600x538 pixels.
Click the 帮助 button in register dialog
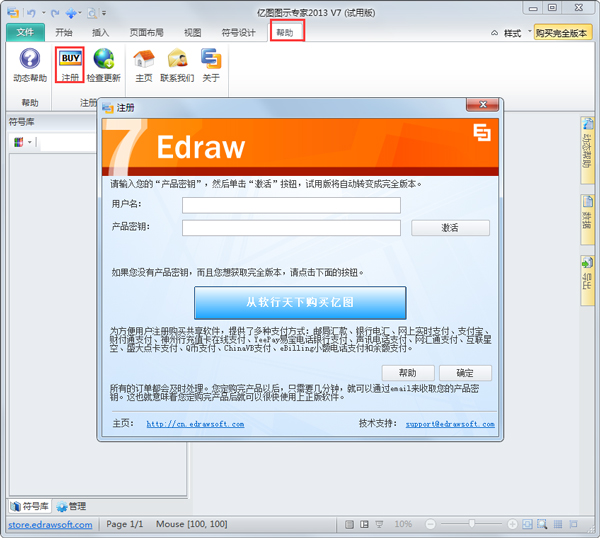(x=408, y=373)
